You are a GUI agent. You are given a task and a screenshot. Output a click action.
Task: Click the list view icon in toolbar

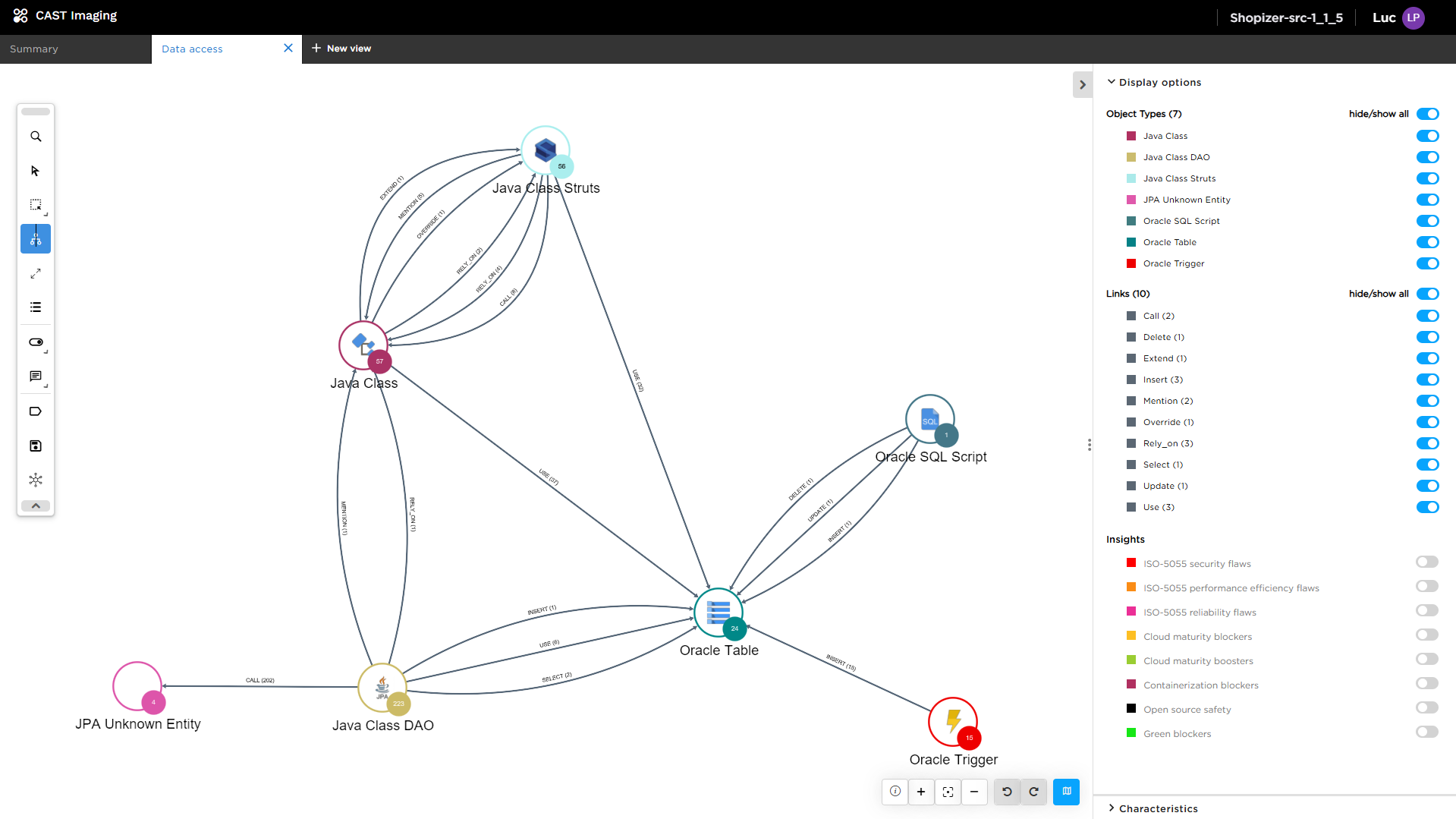(x=36, y=307)
